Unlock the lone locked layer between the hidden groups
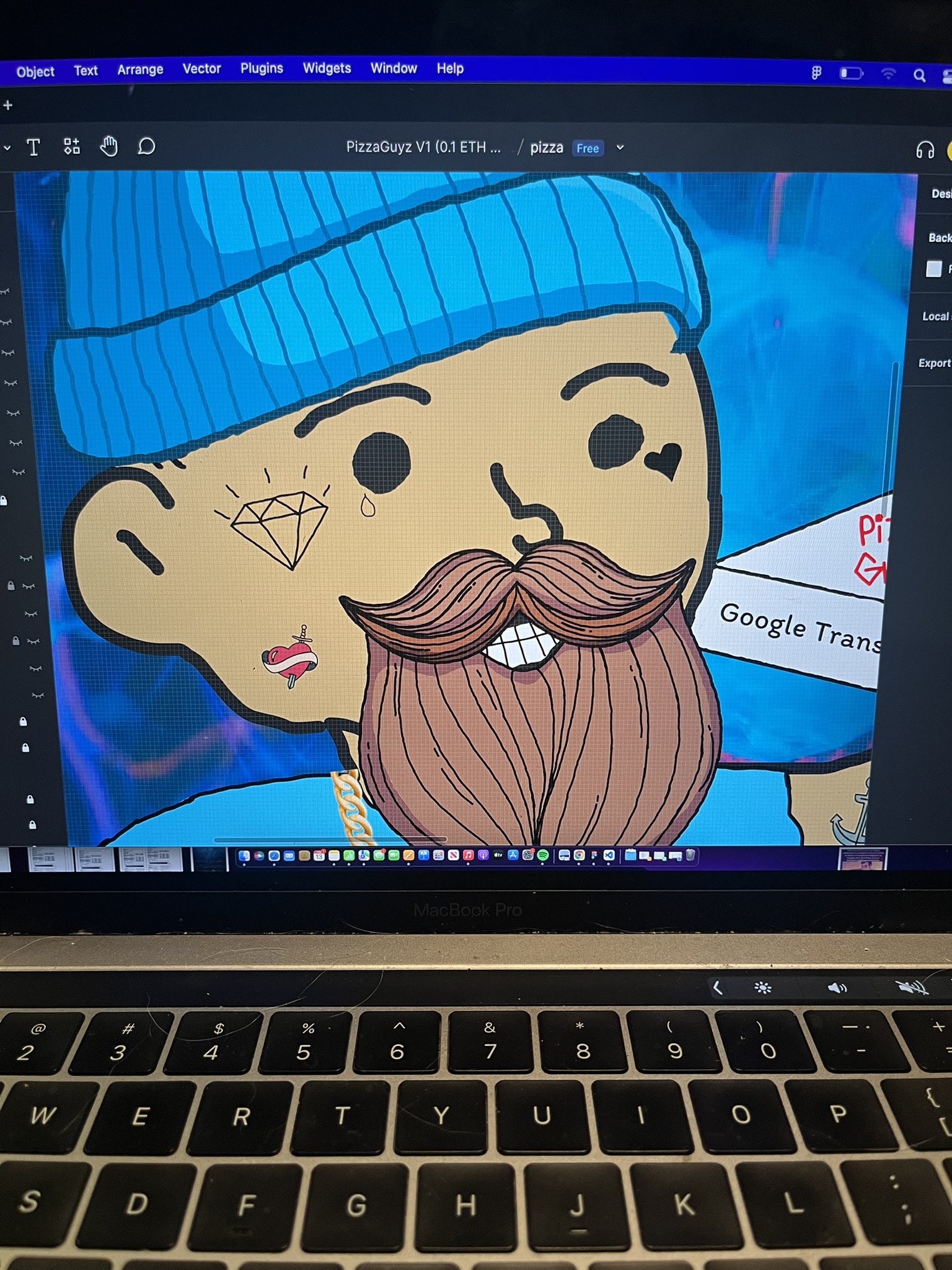The width and height of the screenshot is (952, 1270). pyautogui.click(x=3, y=500)
